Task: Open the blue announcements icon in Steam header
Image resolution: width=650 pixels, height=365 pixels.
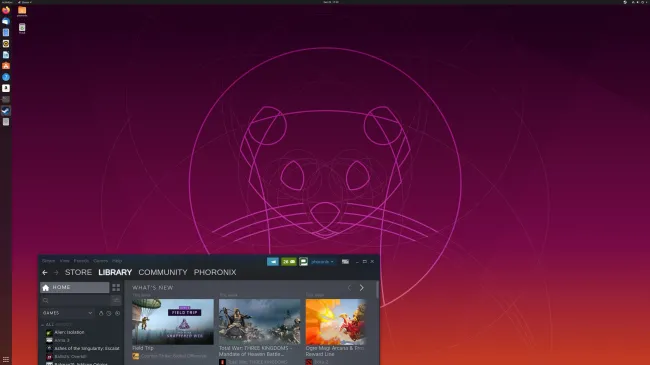Action: point(273,262)
